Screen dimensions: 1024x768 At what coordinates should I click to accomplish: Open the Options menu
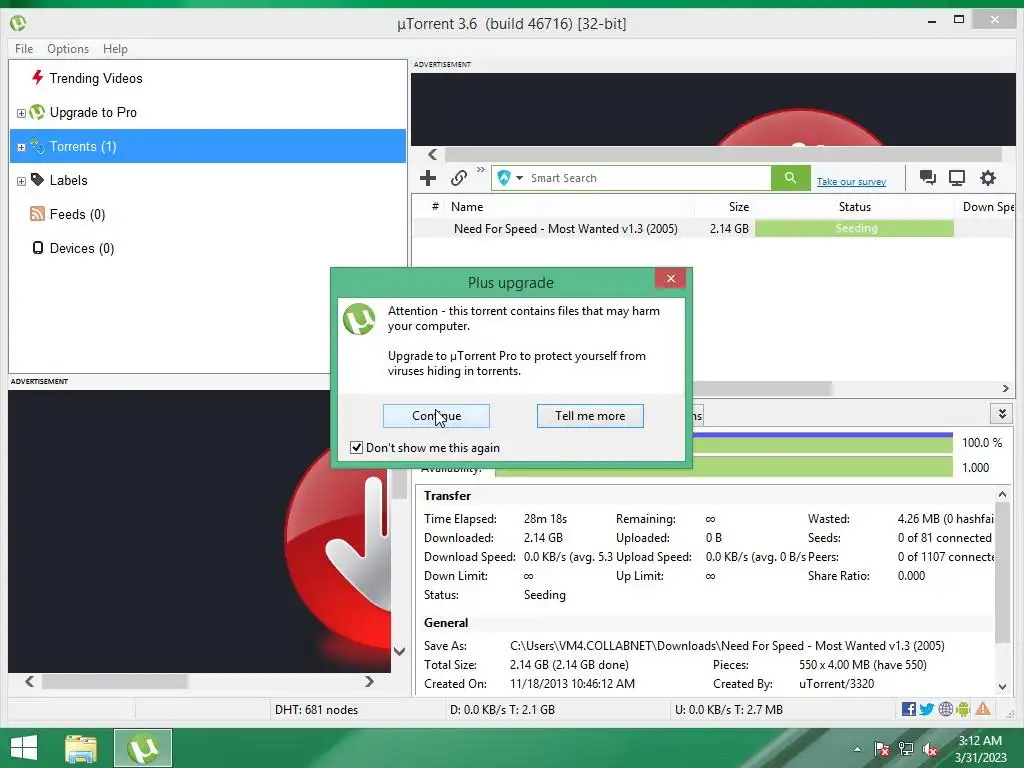tap(68, 49)
